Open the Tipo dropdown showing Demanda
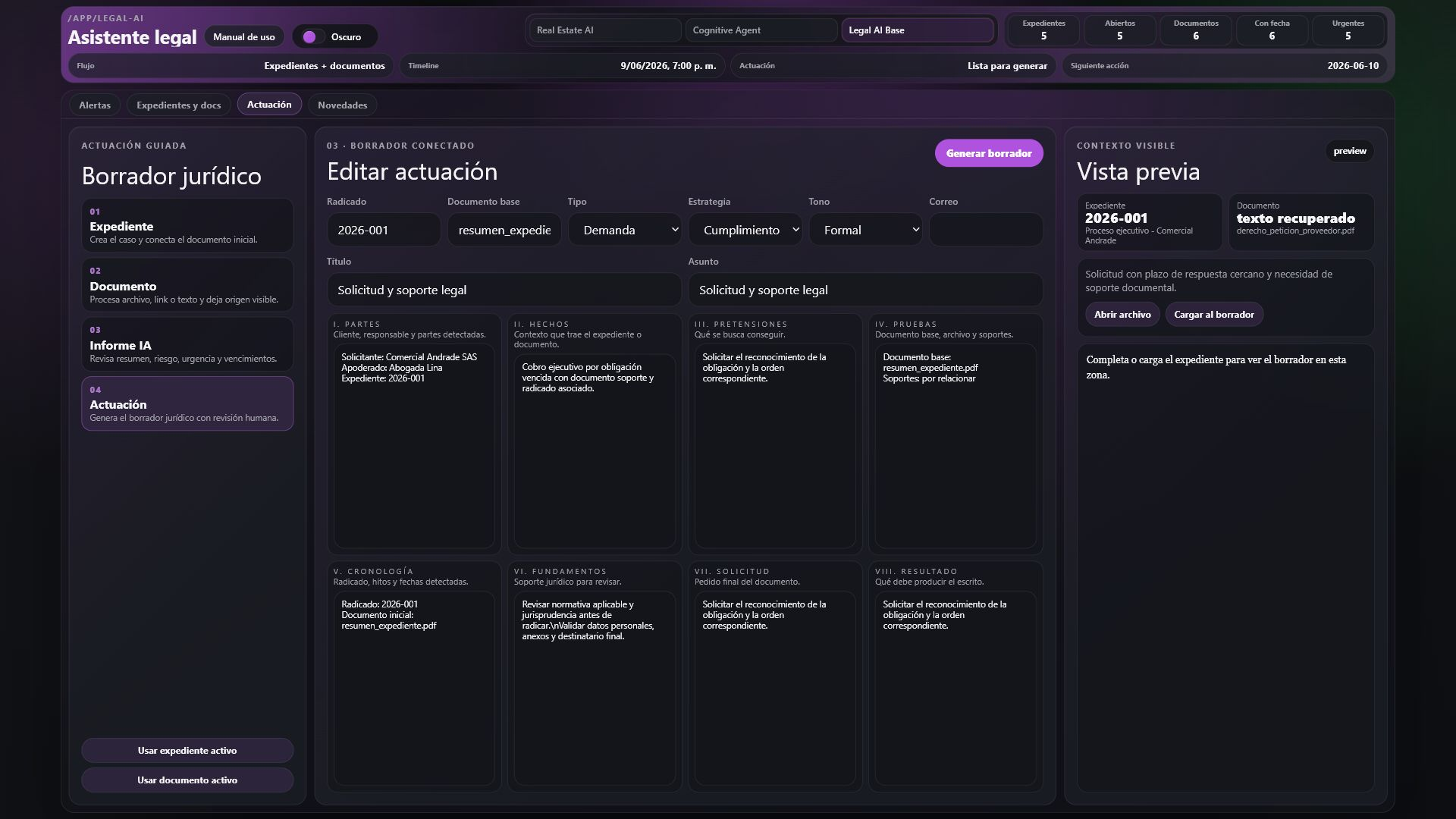 [x=625, y=229]
